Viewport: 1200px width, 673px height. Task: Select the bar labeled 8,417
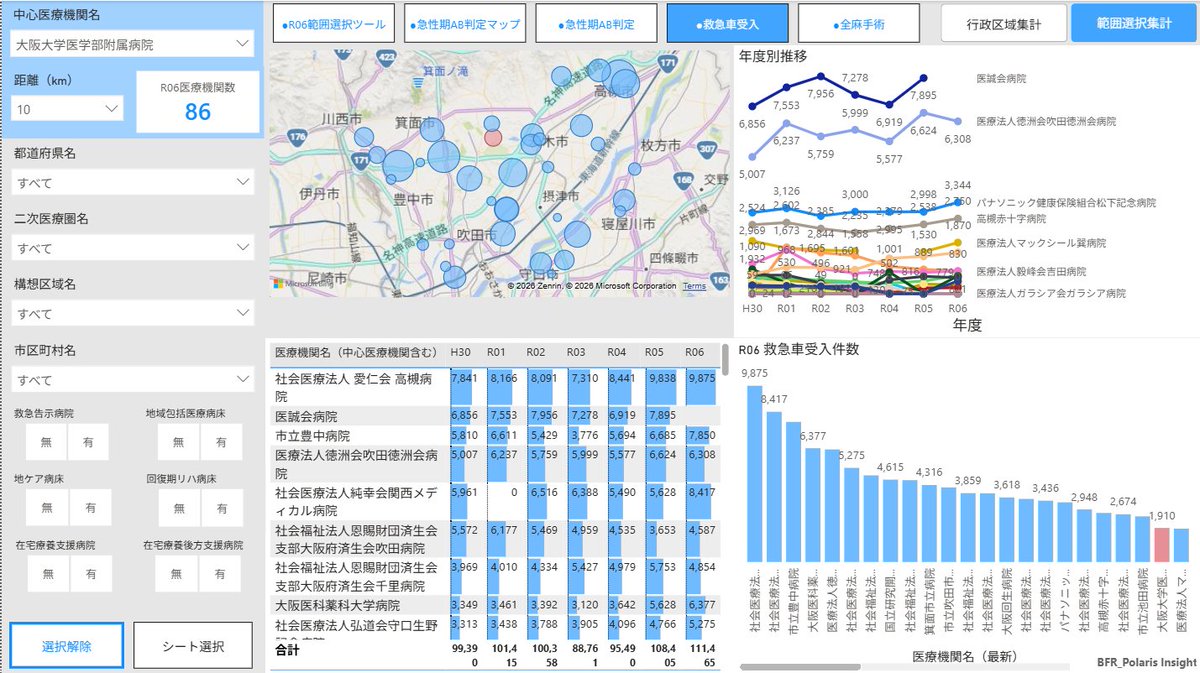tap(774, 486)
